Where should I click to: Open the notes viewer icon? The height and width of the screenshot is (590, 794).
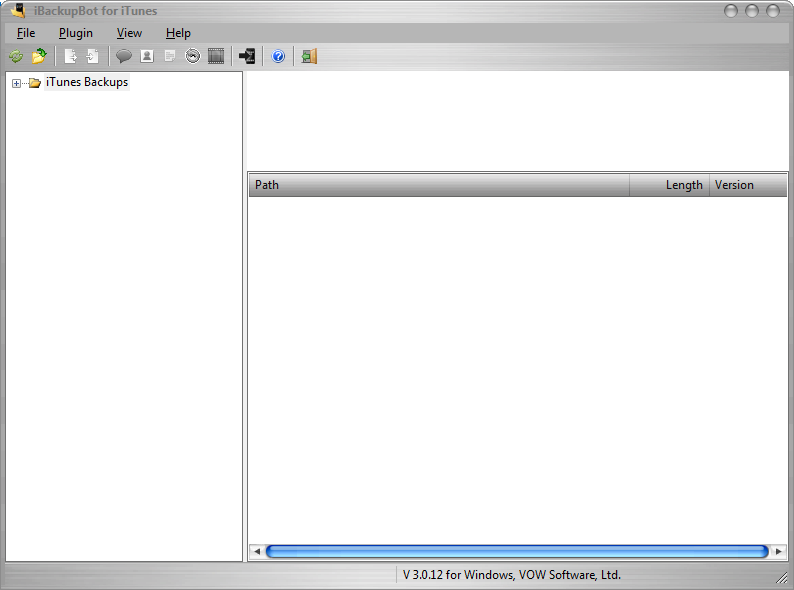pos(170,56)
